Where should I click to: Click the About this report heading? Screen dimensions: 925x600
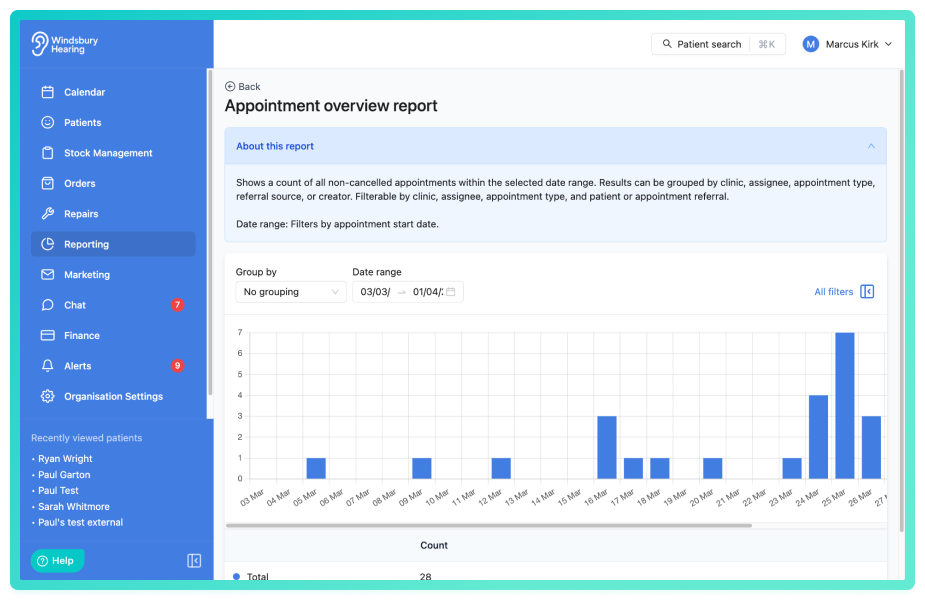click(x=275, y=146)
